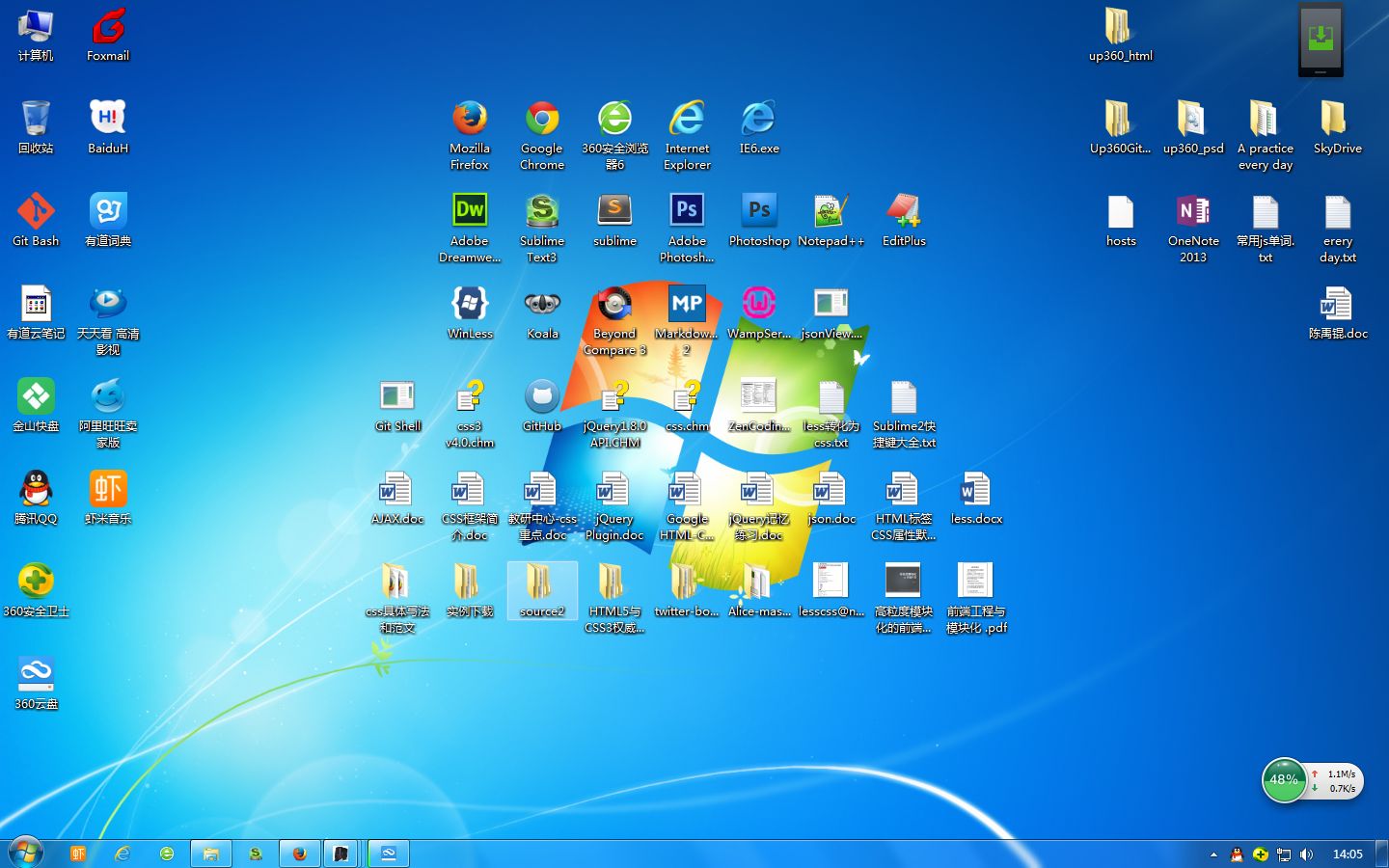Screen dimensions: 1389x868
Task: Launch Adobe Dreamweaver shortcut
Action: [470, 228]
